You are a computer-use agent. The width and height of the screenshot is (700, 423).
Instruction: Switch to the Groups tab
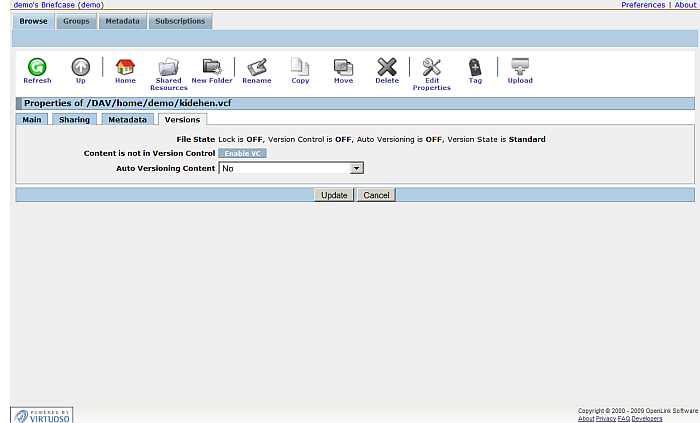coord(75,21)
